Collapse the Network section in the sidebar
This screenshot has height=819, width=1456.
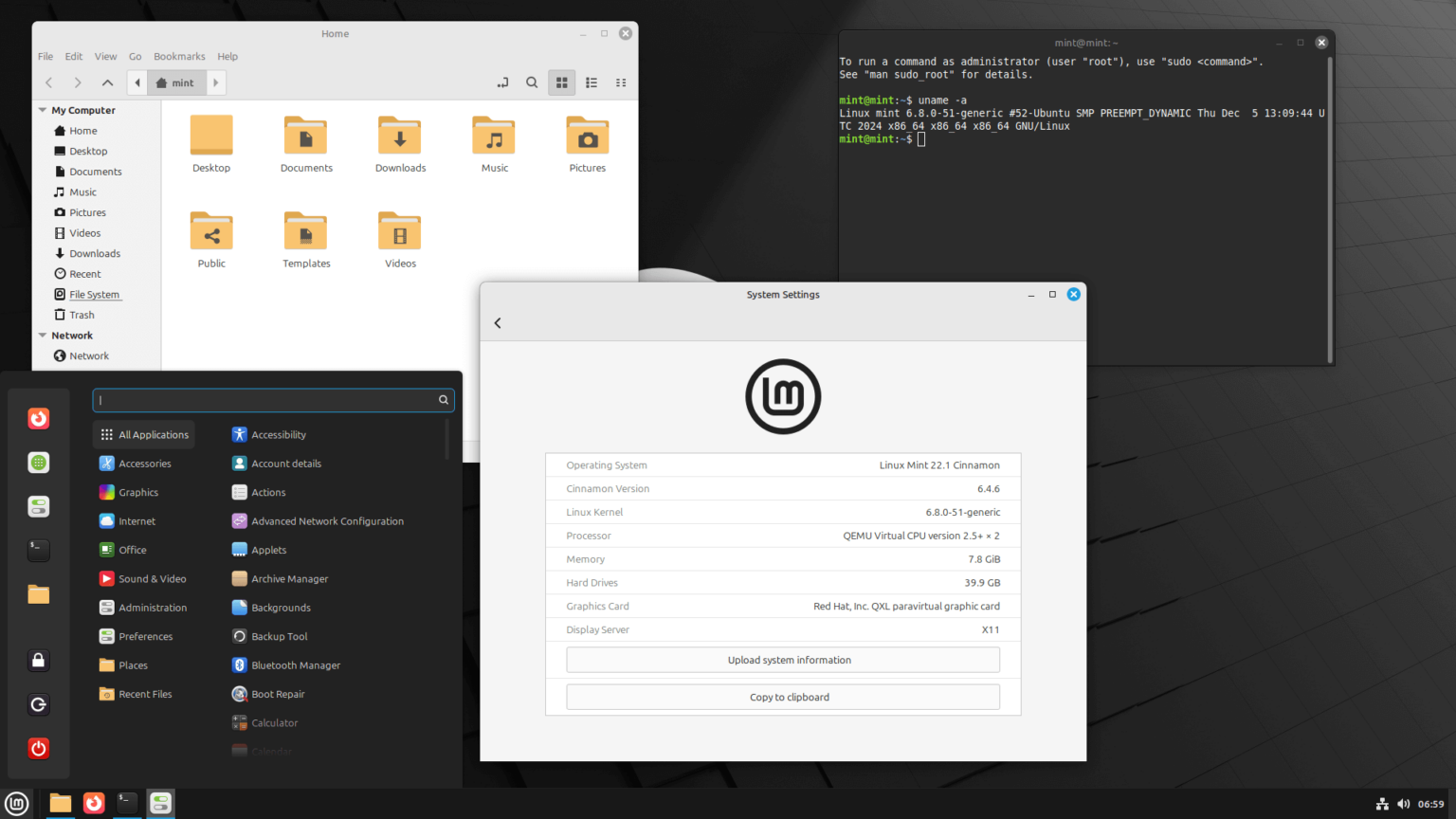42,335
